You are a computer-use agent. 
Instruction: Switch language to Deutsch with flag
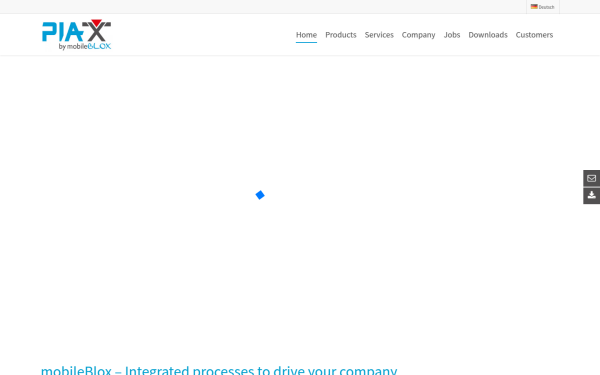point(543,7)
